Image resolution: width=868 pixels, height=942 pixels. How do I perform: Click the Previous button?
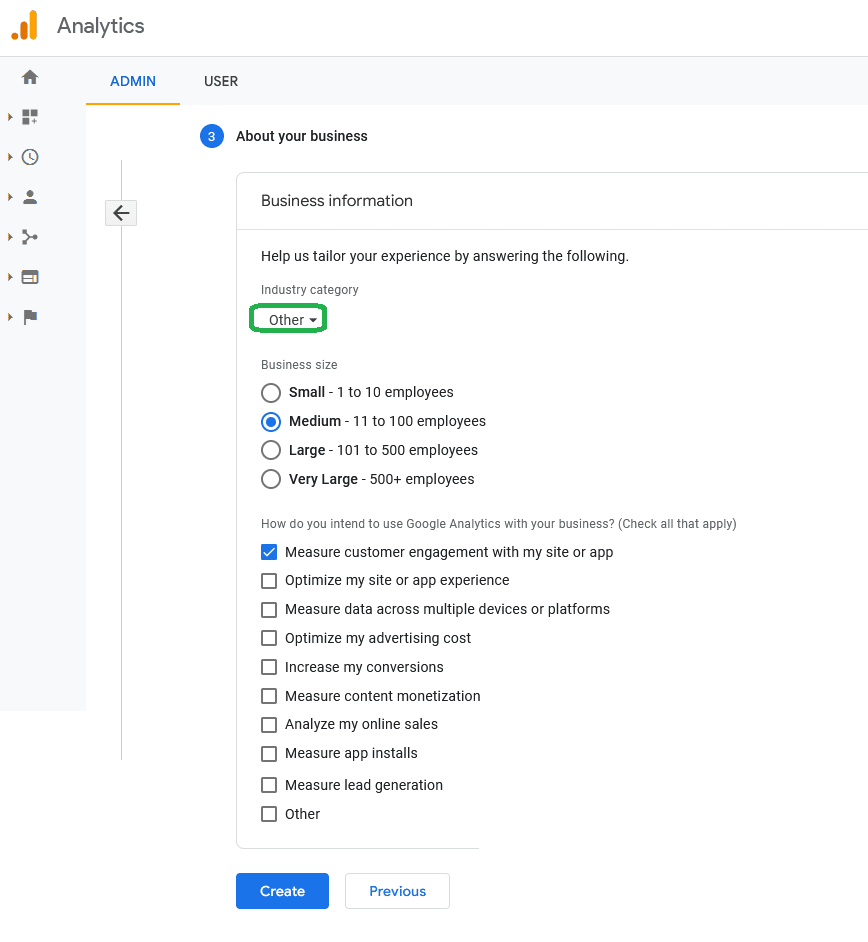pyautogui.click(x=397, y=891)
